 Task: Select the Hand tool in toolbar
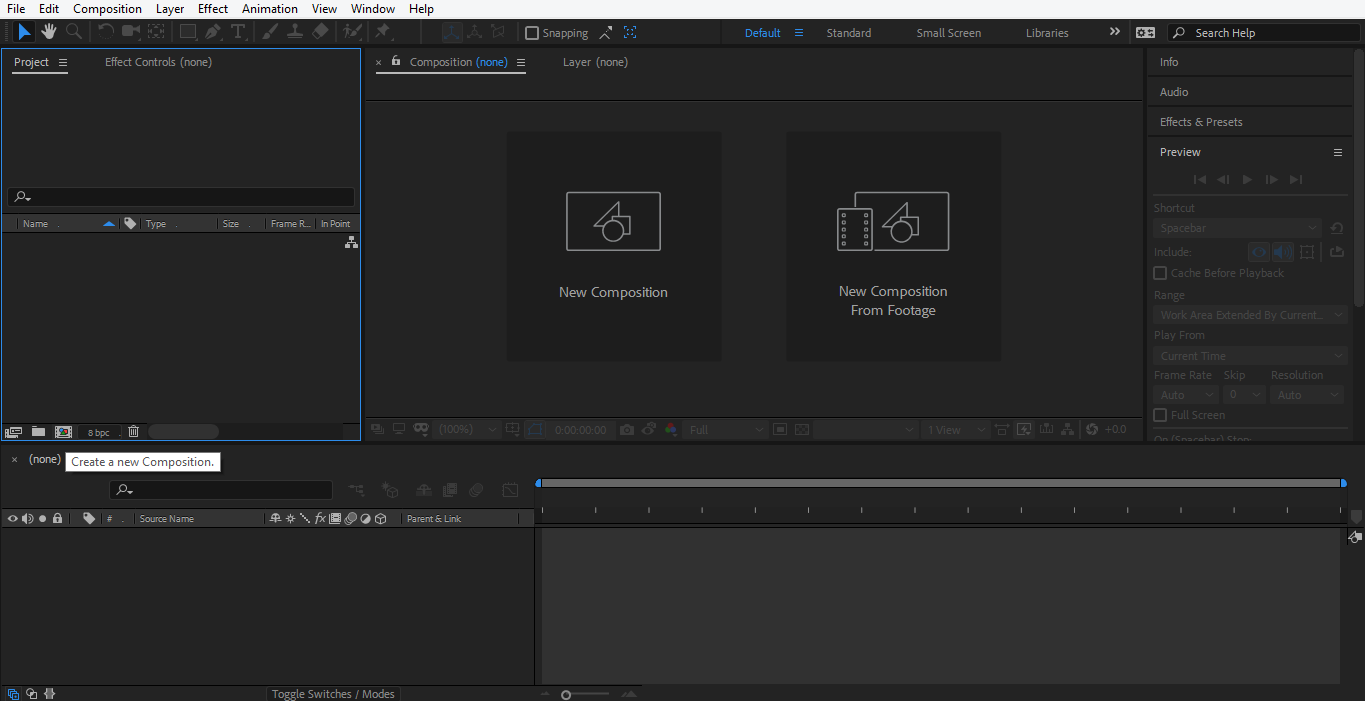click(x=48, y=32)
